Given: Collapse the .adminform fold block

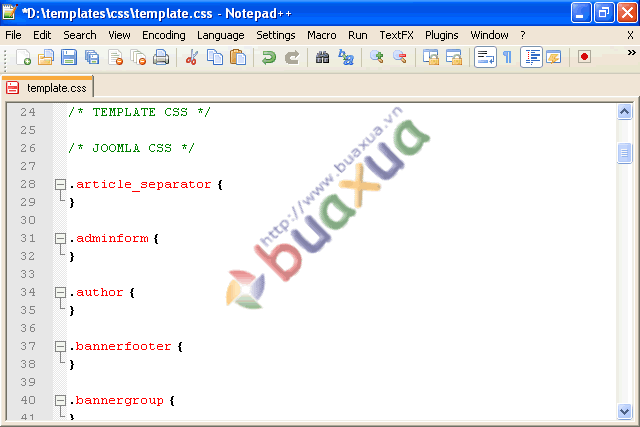Looking at the screenshot, I should coord(60,238).
